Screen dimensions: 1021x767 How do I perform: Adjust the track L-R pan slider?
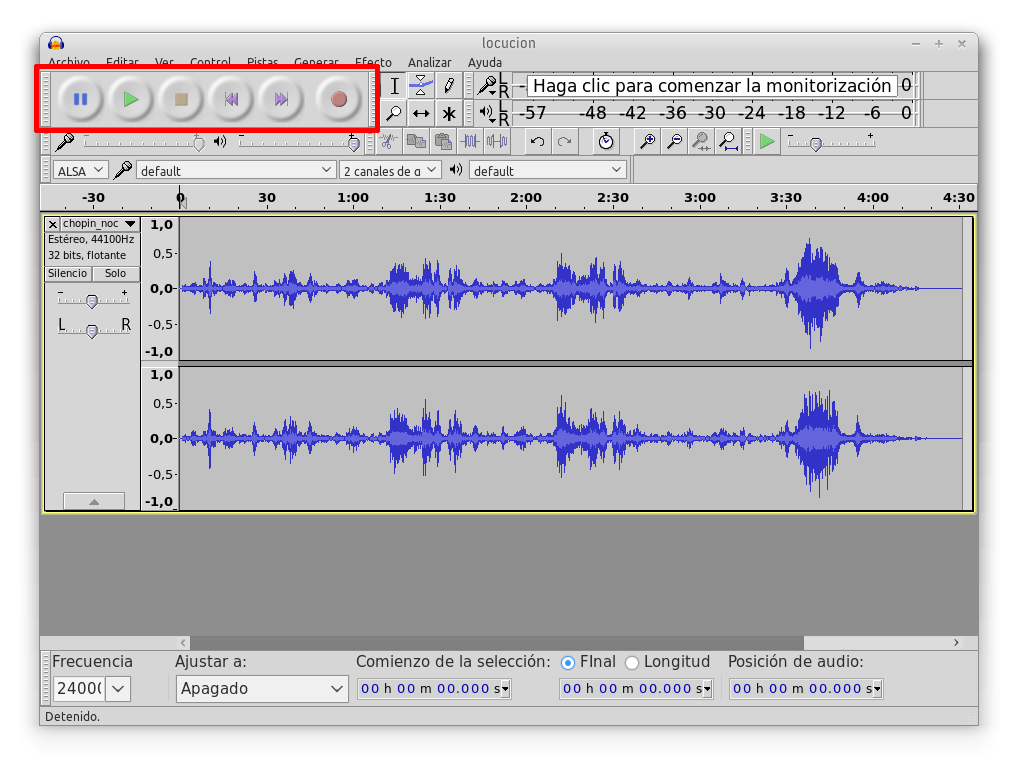[92, 330]
